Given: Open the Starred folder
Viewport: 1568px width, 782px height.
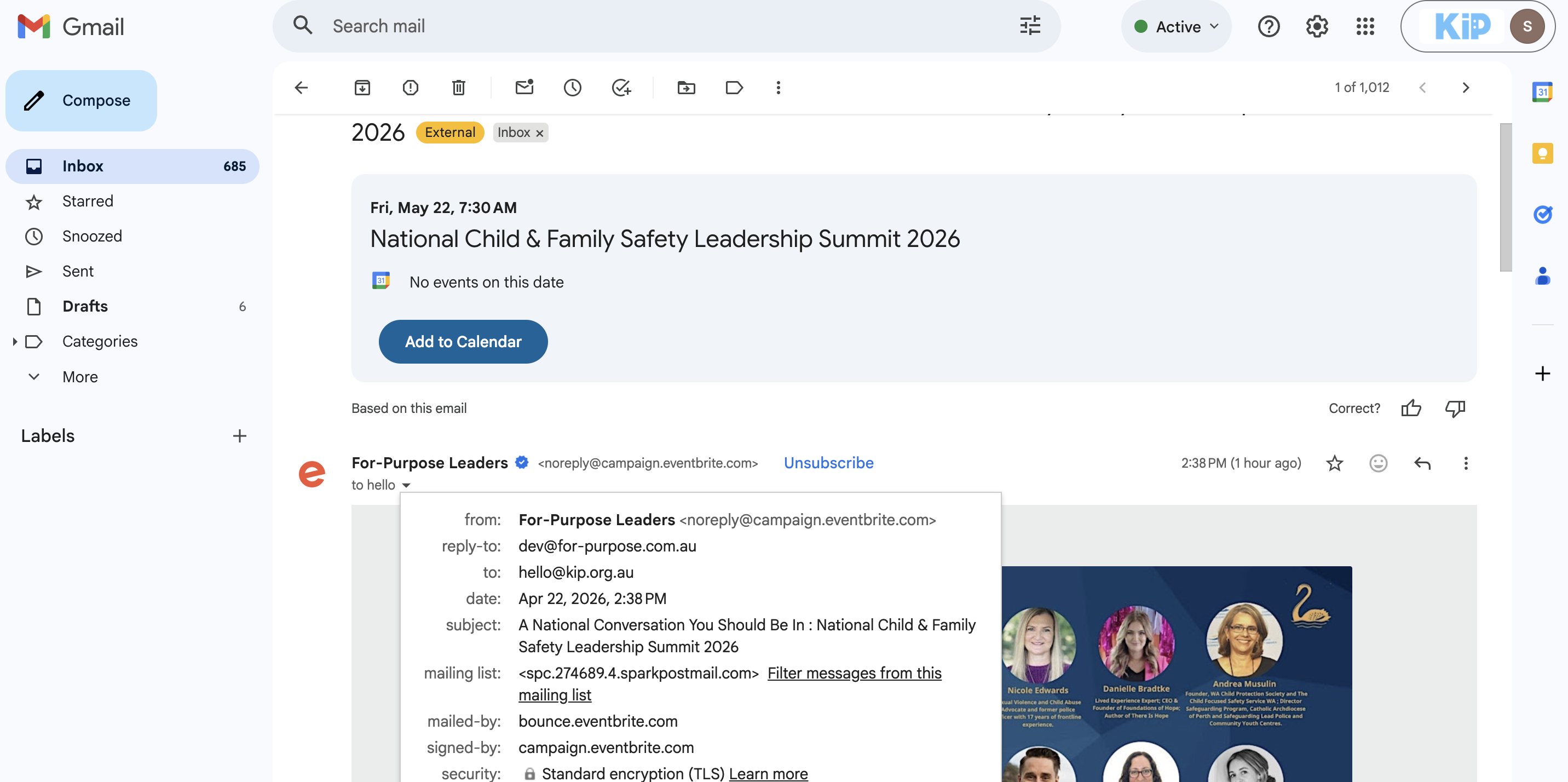Looking at the screenshot, I should tap(88, 201).
